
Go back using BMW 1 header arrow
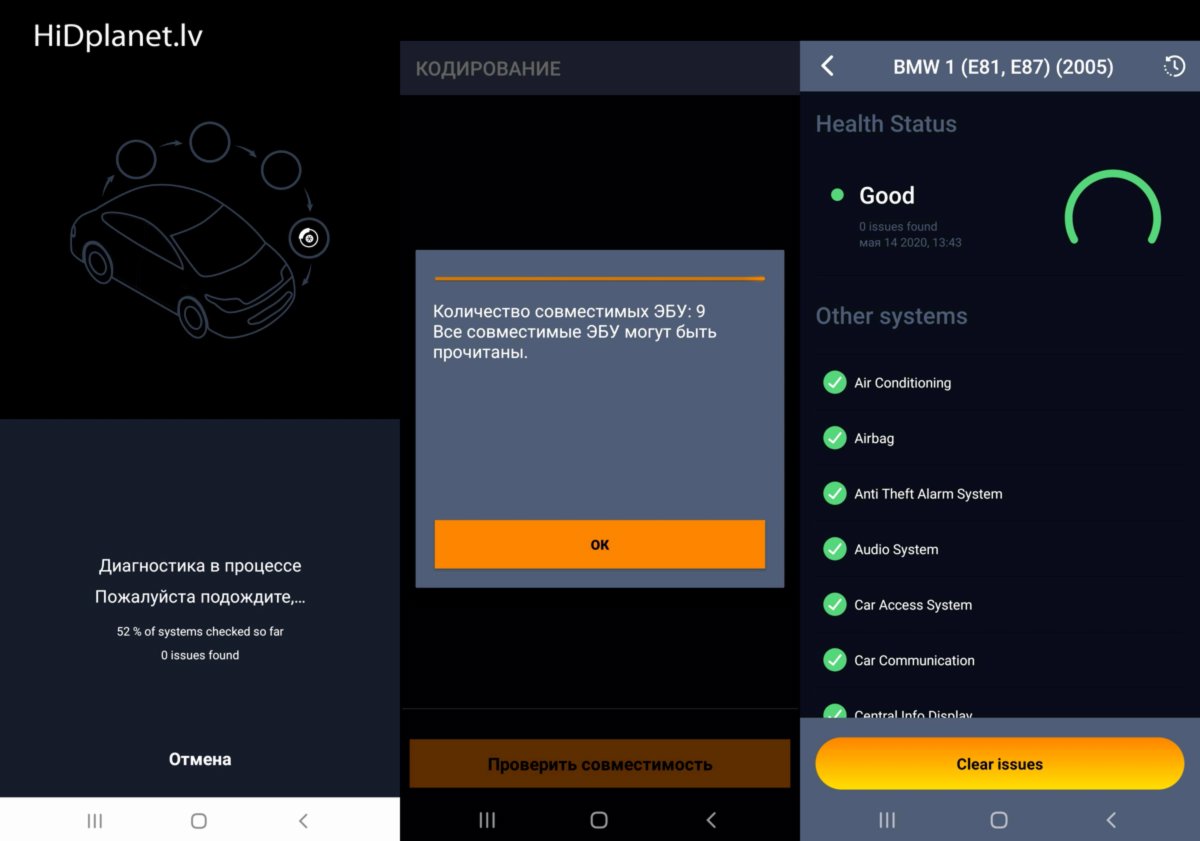tap(827, 67)
